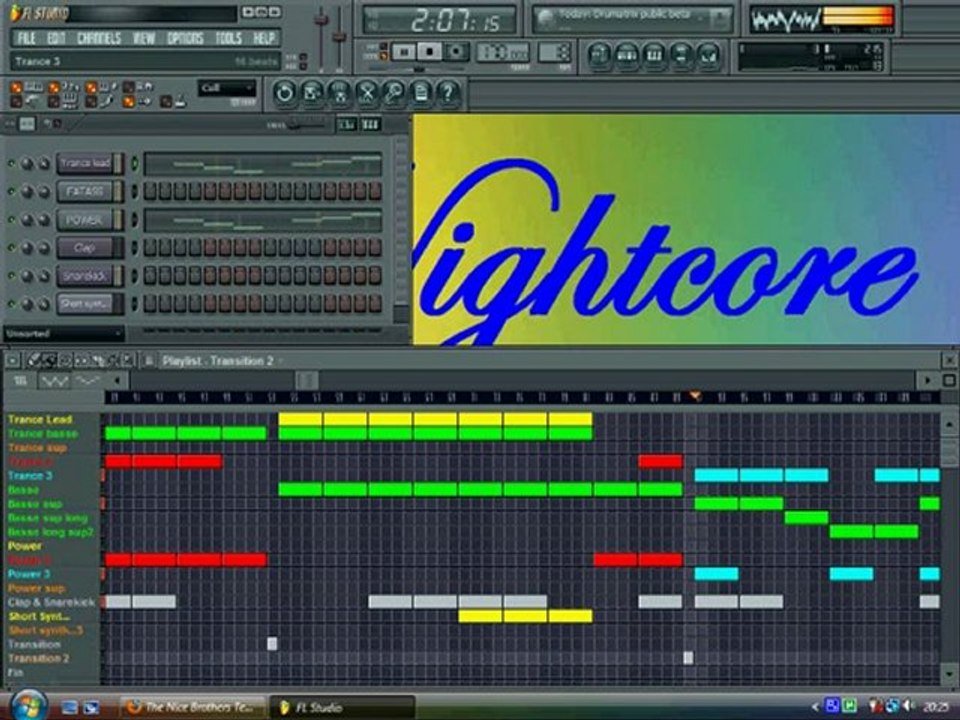This screenshot has height=720, width=960.
Task: Toggle pattern mode indicator
Action: 384,47
